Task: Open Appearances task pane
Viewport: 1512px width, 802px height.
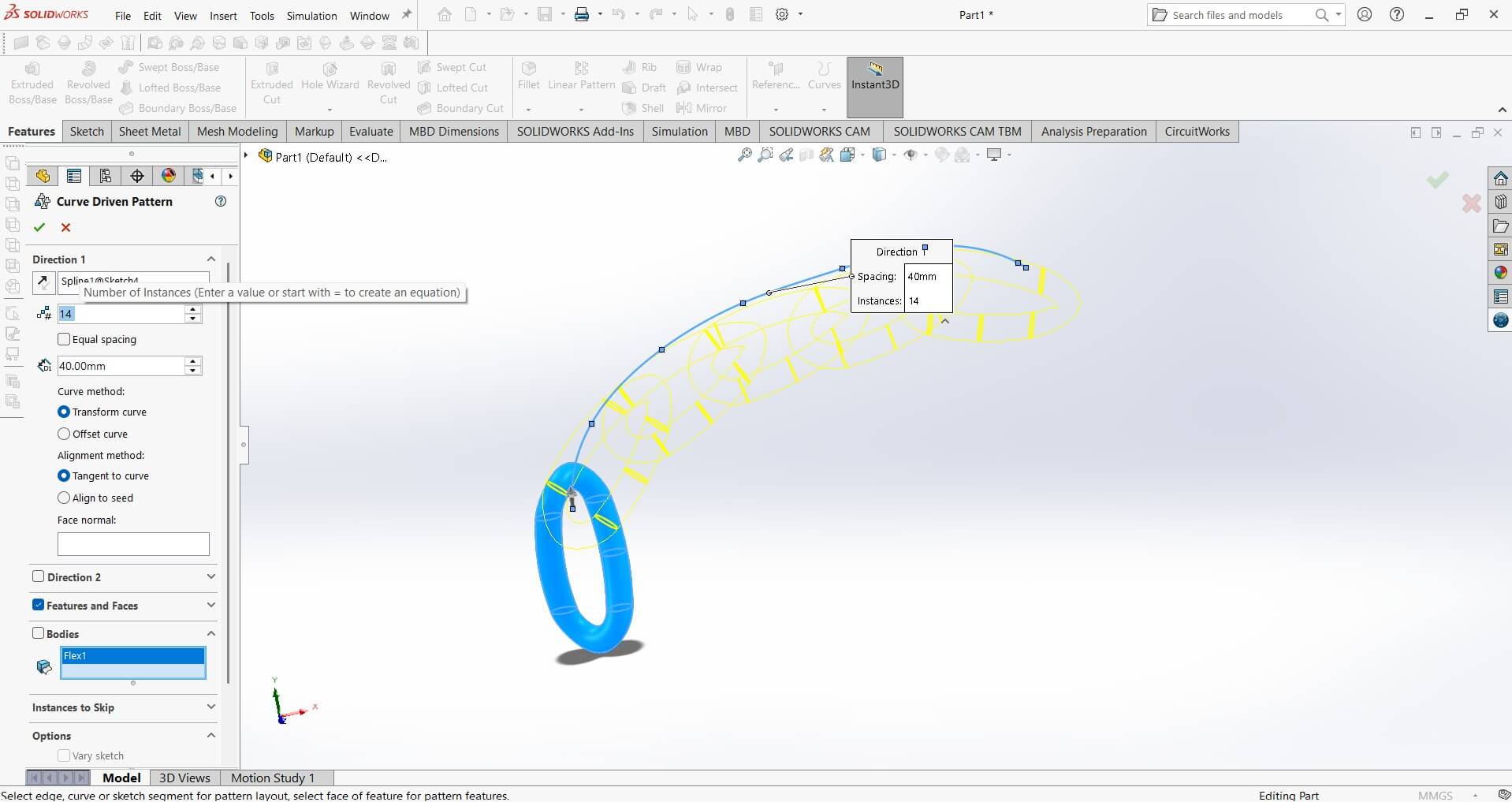Action: (1500, 273)
